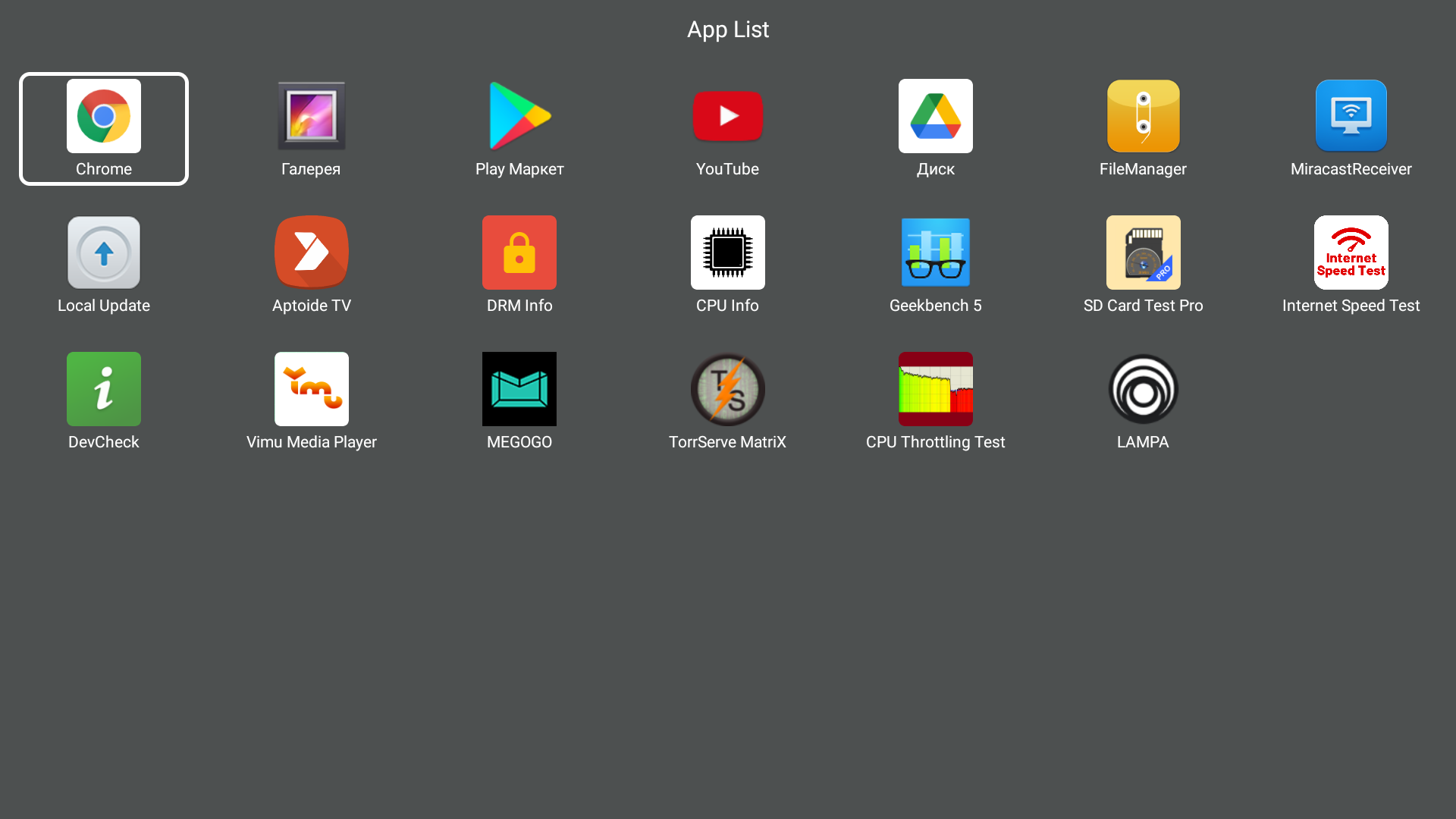This screenshot has width=1456, height=819.
Task: Launch CPU Throttling Test
Action: pos(935,390)
